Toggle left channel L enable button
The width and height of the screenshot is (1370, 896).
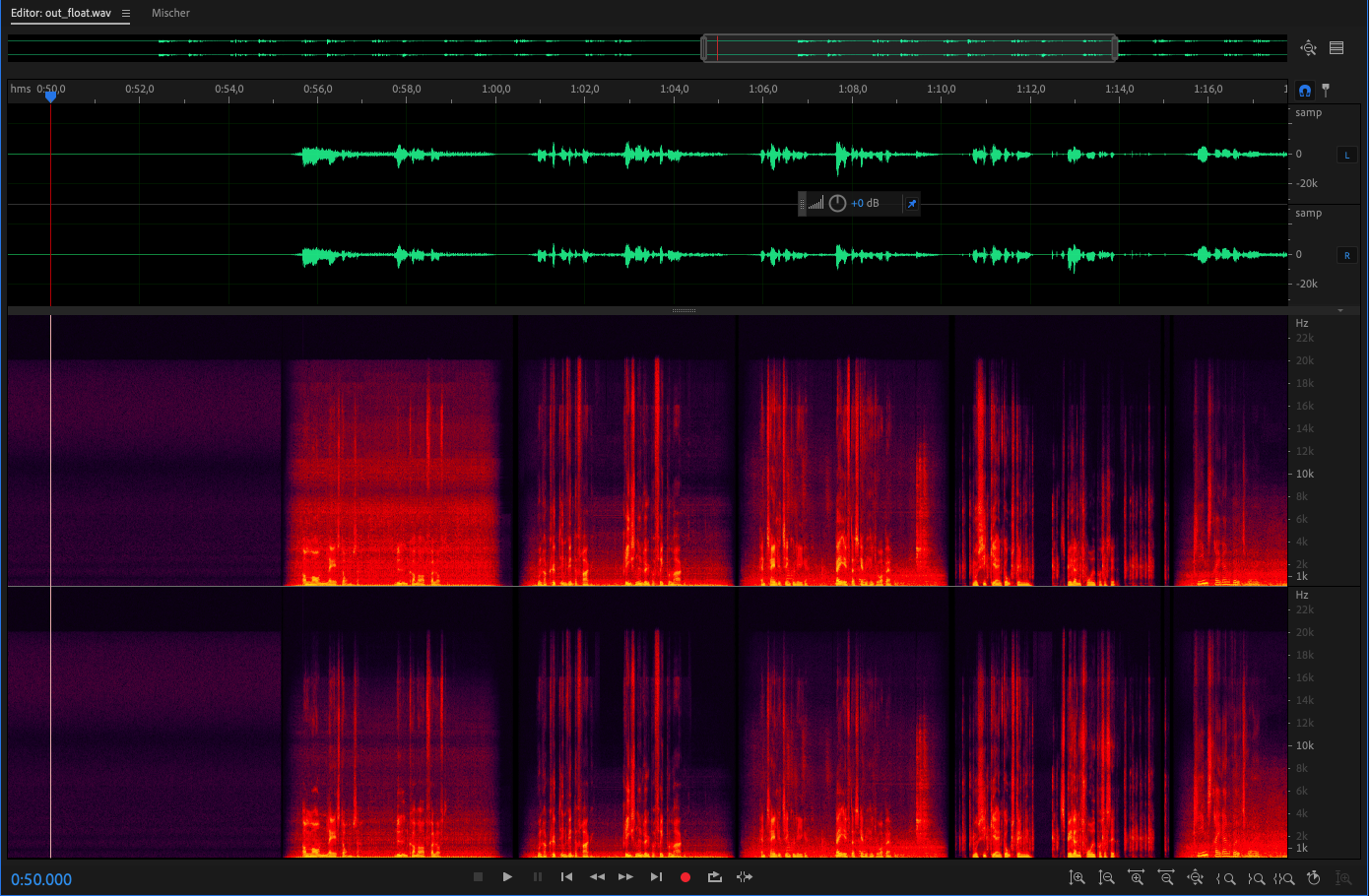tap(1347, 155)
